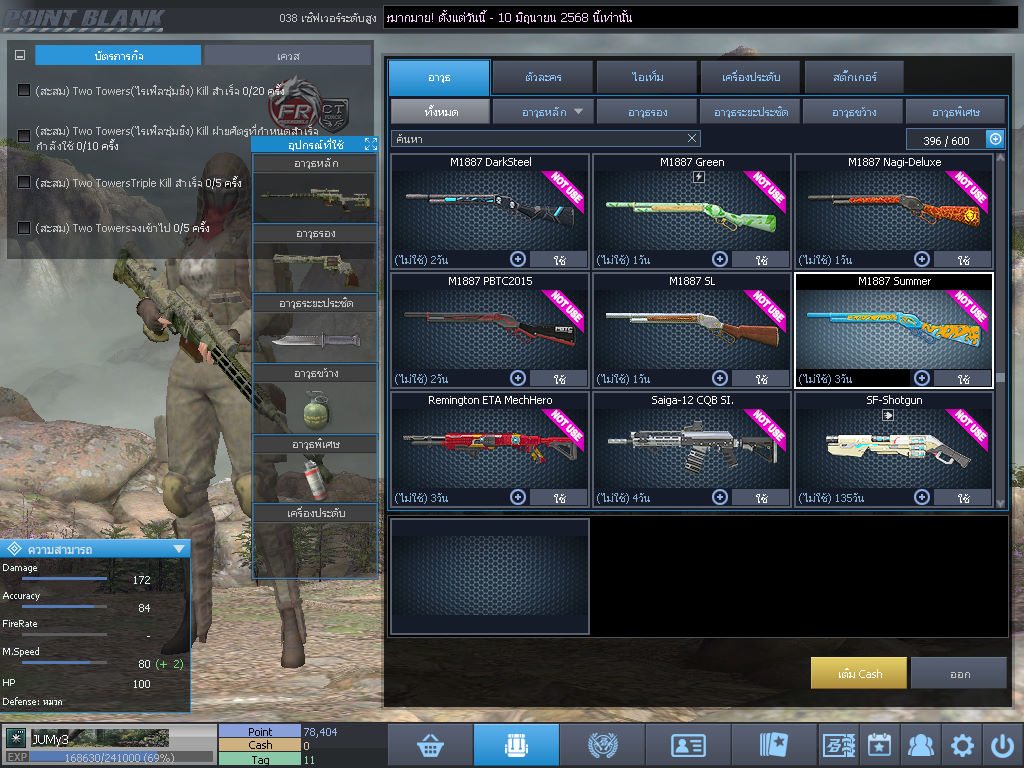Screen dimensions: 1024x768
Task: Open the event calendar icon
Action: (880, 745)
